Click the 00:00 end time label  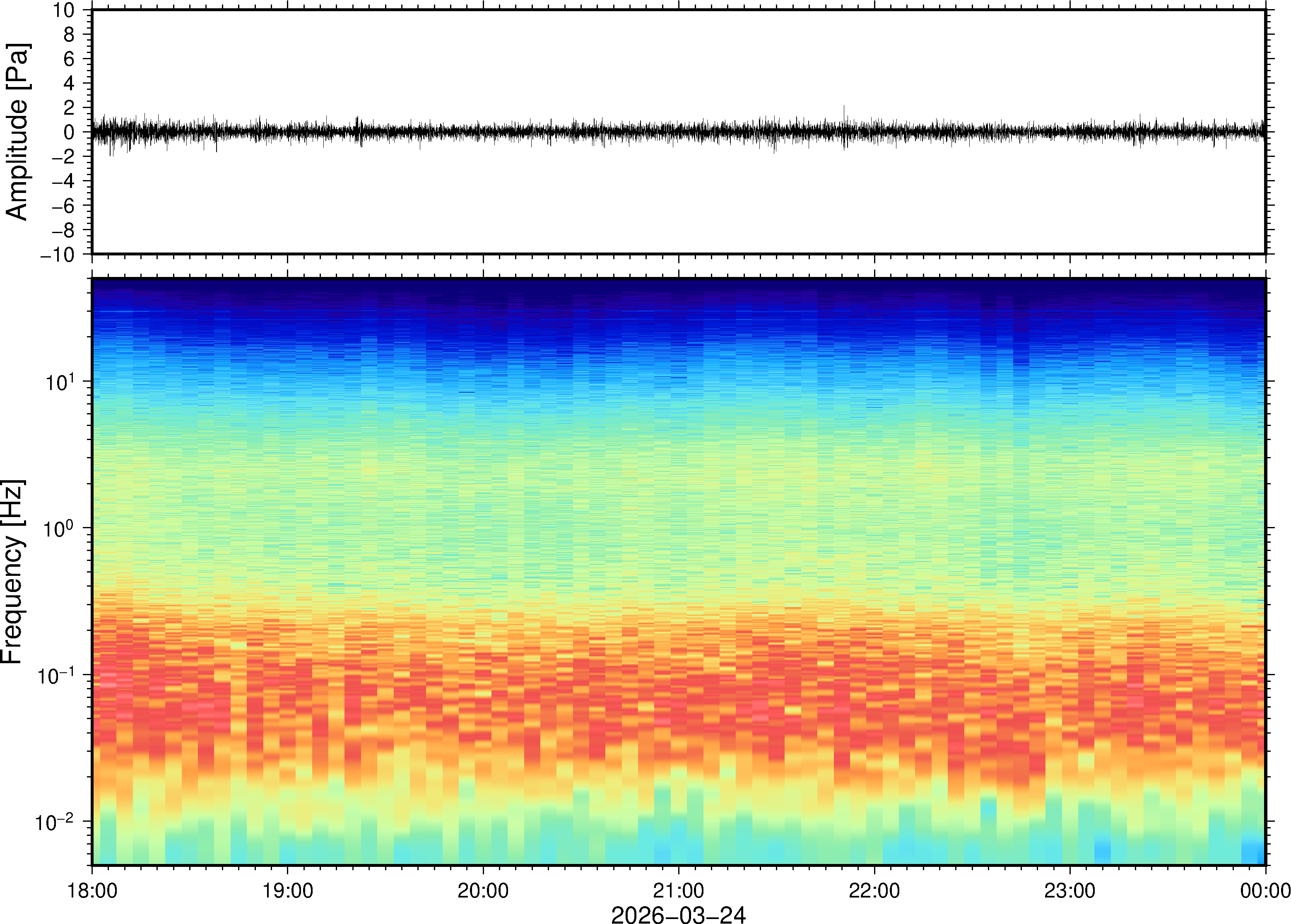(1265, 890)
